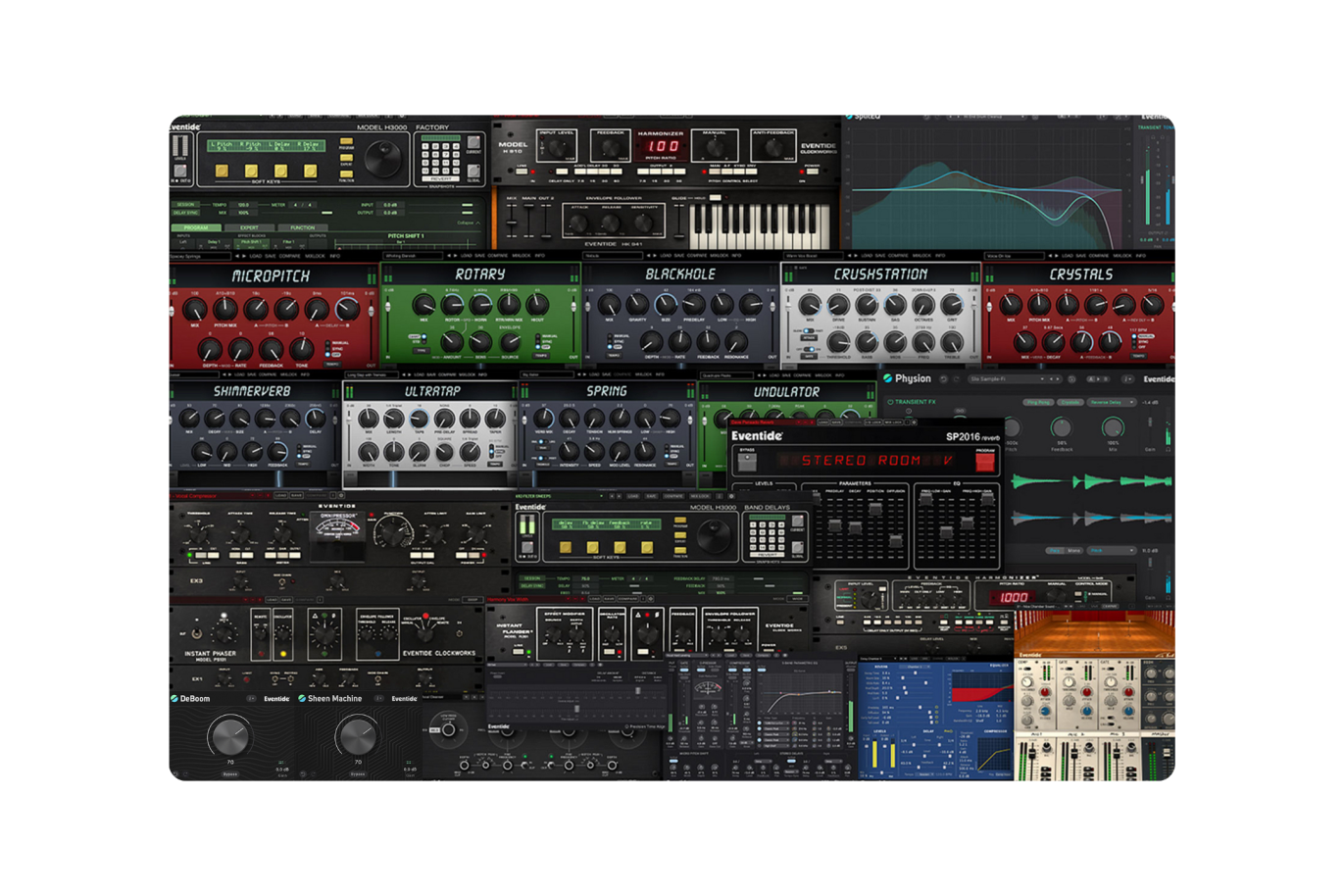This screenshot has width=1344, height=896.
Task: Click Save on Spring's preset toolbar
Action: [x=605, y=374]
